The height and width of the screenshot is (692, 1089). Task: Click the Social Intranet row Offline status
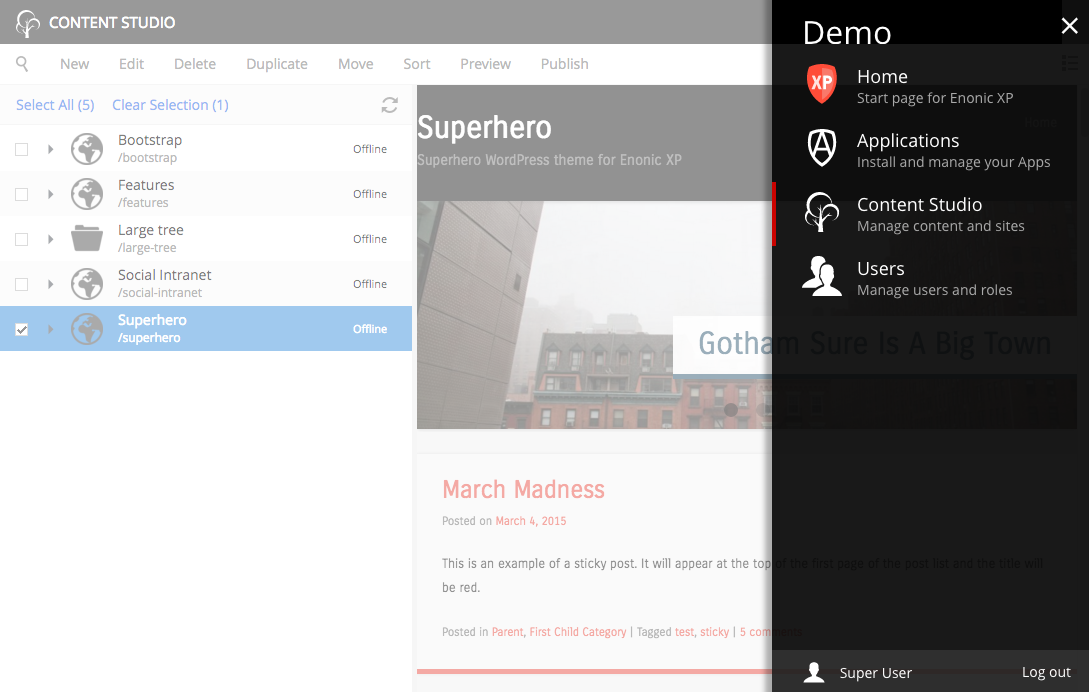(x=370, y=284)
